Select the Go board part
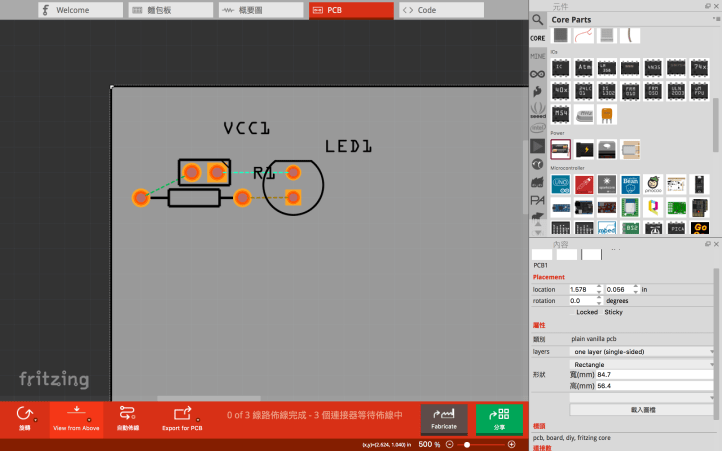Image resolution: width=722 pixels, height=451 pixels. (700, 228)
